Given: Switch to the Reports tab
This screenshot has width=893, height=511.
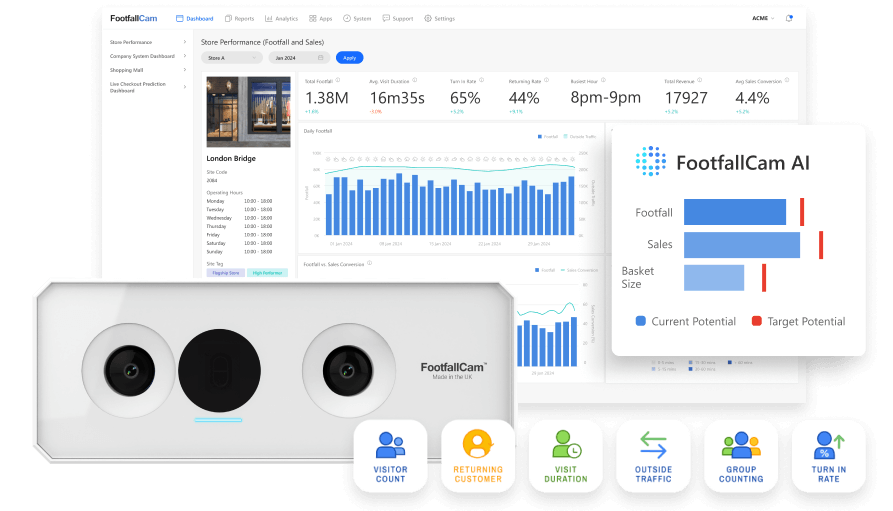Looking at the screenshot, I should pyautogui.click(x=240, y=18).
